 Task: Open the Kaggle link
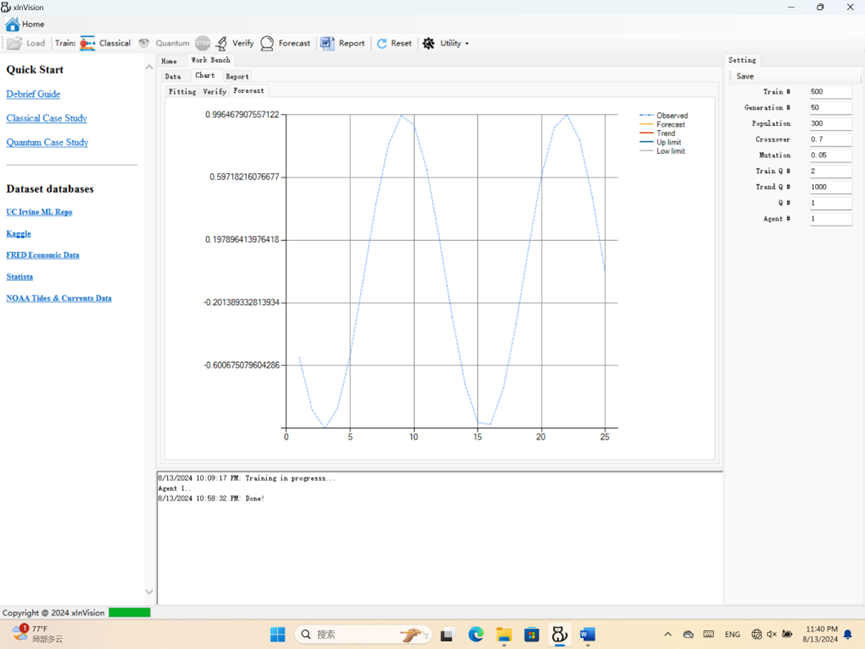pos(18,233)
